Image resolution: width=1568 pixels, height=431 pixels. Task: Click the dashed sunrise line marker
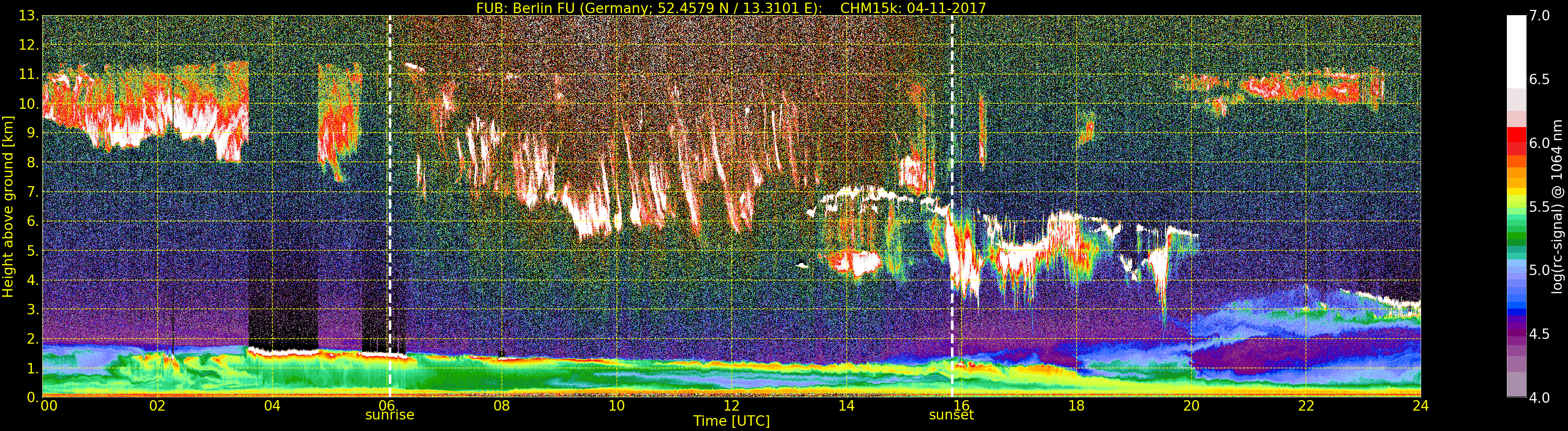coord(390,206)
